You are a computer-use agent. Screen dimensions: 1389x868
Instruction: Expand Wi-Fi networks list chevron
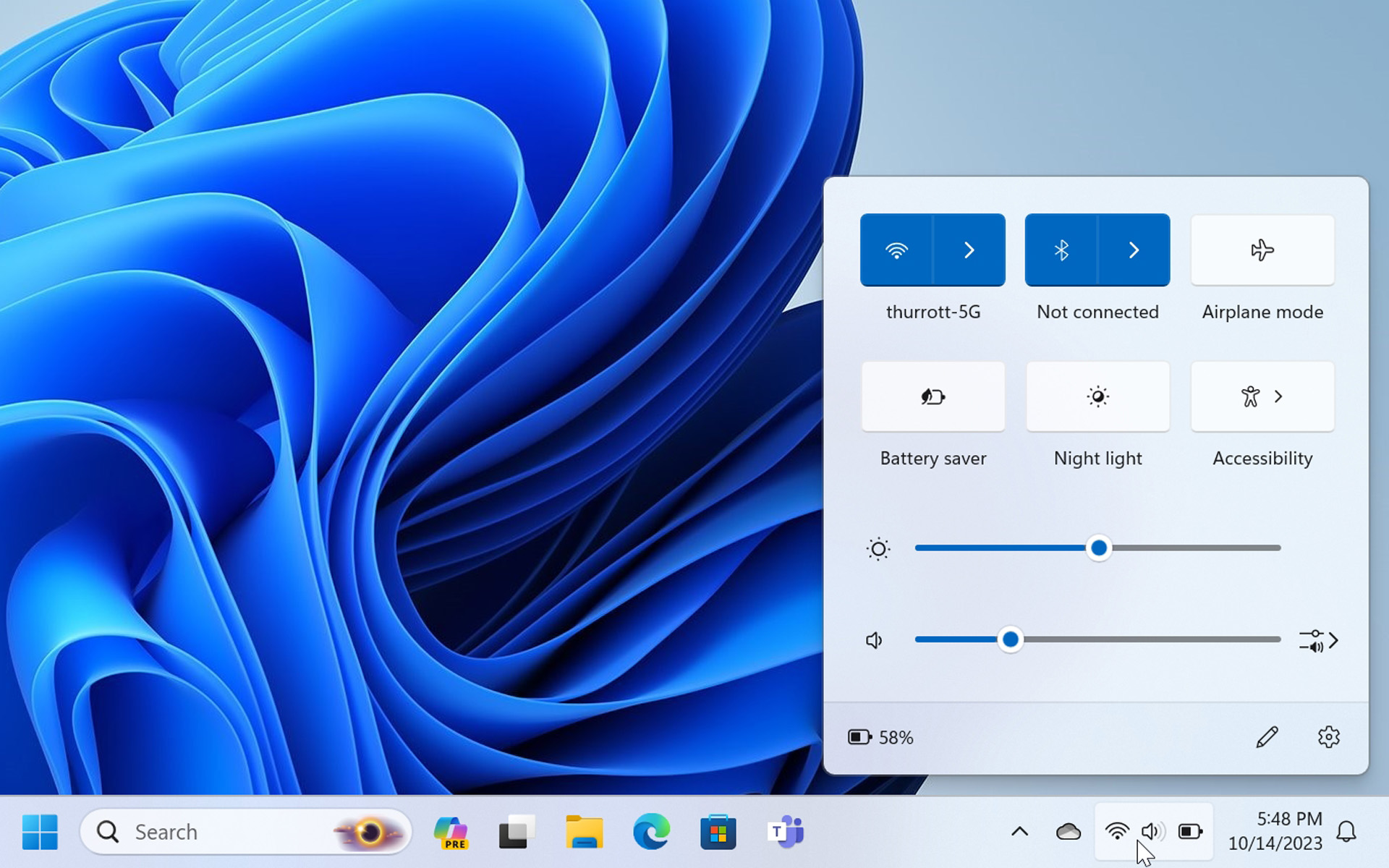(x=969, y=250)
